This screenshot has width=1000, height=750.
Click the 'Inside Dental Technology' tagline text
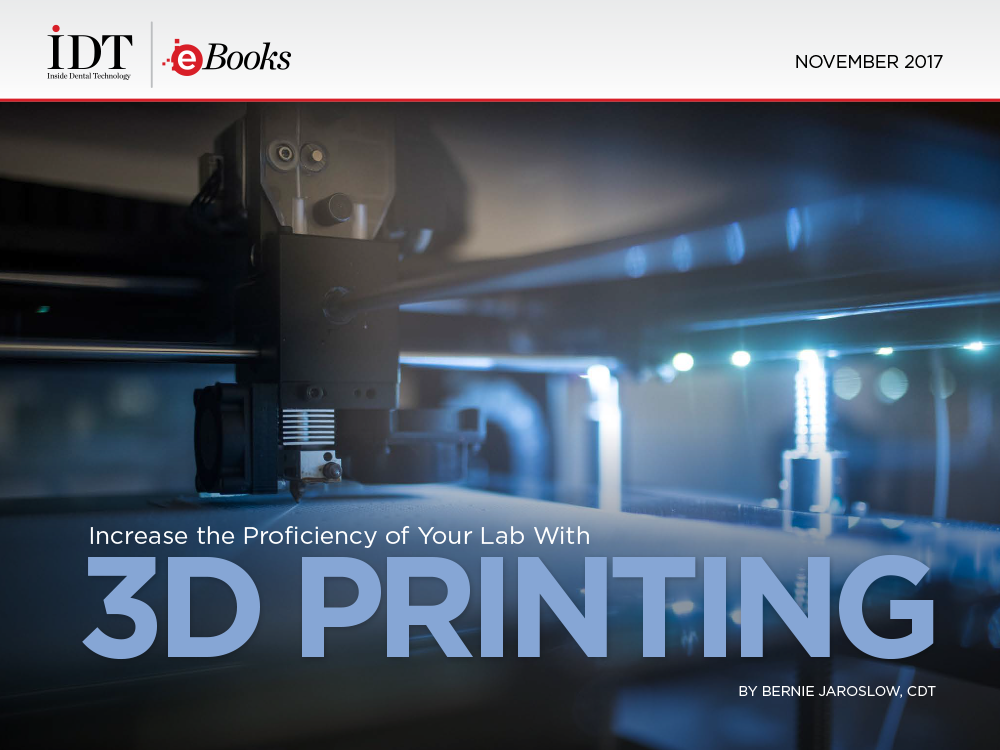(89, 76)
